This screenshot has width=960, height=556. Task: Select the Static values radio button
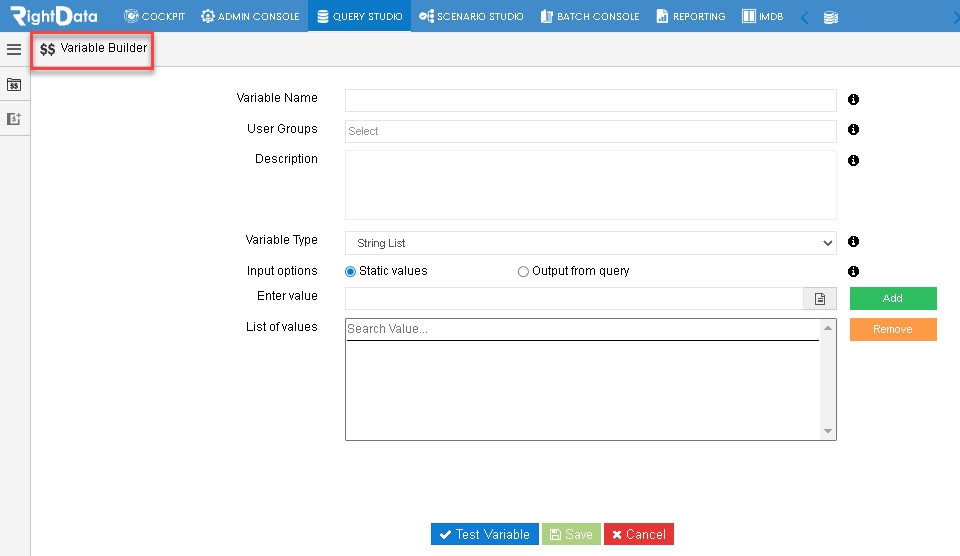pos(350,271)
